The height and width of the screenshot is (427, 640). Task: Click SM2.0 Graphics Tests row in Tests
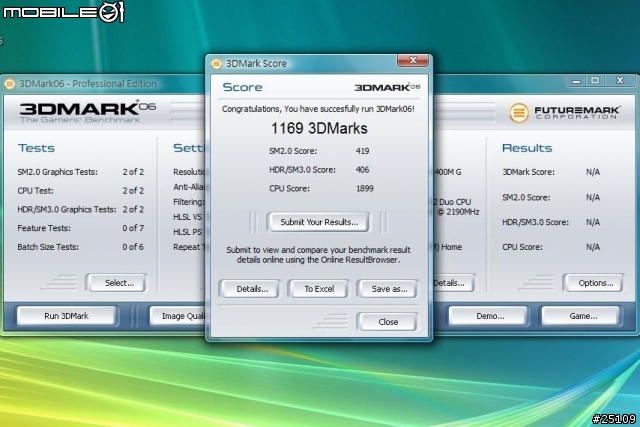(80, 172)
